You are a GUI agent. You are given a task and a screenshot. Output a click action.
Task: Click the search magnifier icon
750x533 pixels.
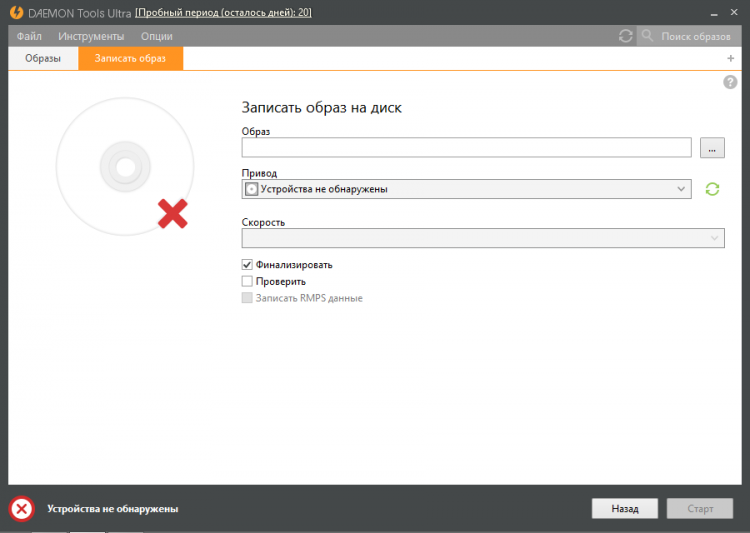[647, 35]
